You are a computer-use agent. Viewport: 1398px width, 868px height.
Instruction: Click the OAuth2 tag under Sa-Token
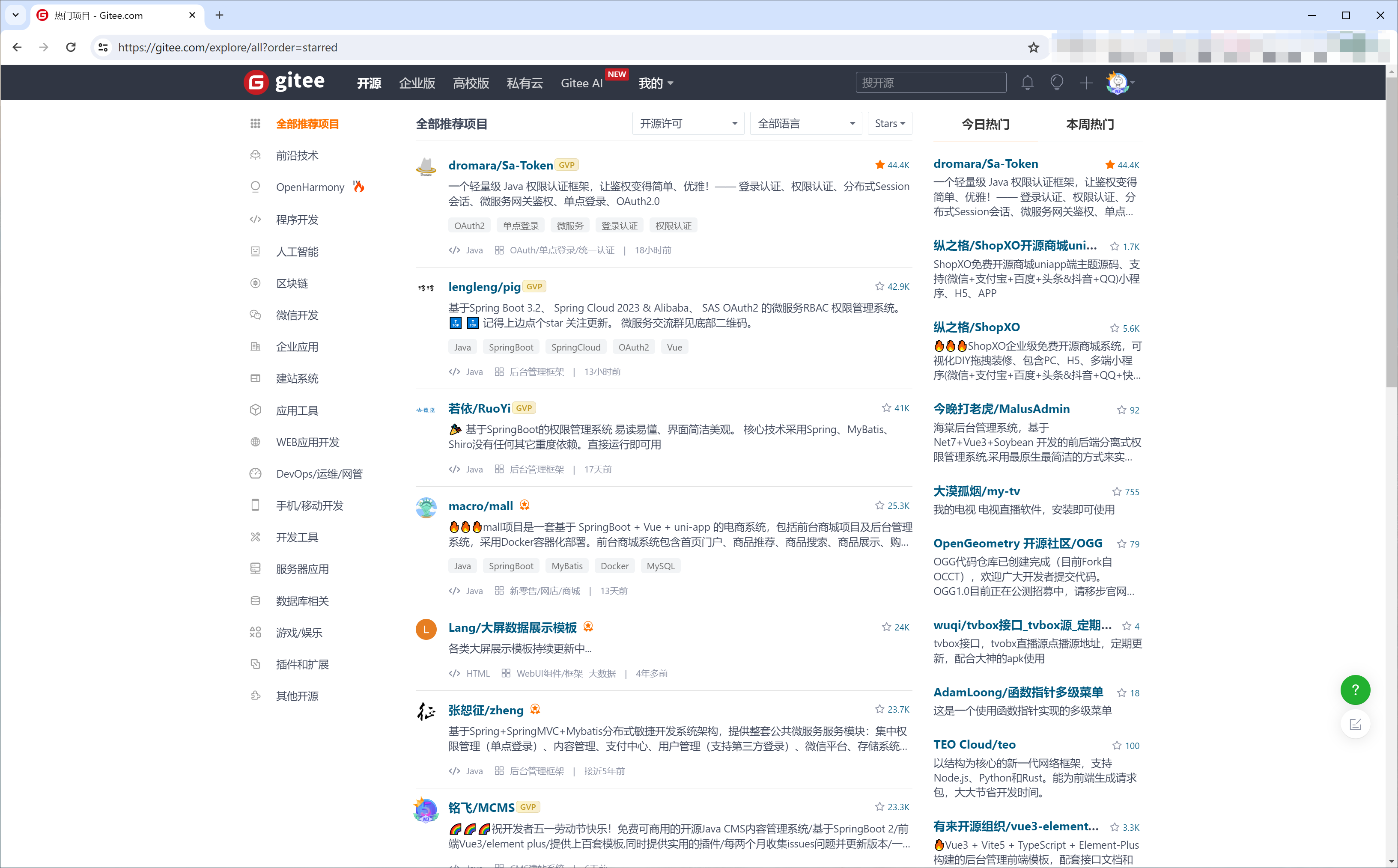click(x=469, y=226)
